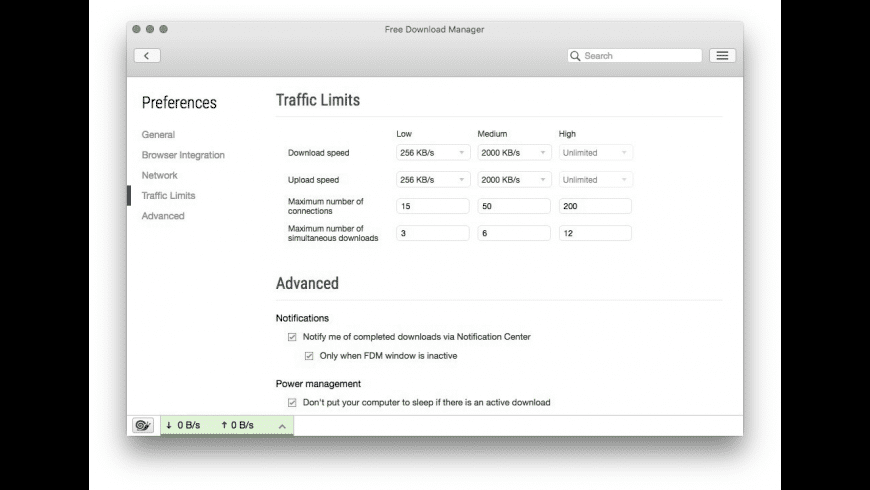The width and height of the screenshot is (870, 490).
Task: Go back using the back arrow button
Action: click(147, 55)
